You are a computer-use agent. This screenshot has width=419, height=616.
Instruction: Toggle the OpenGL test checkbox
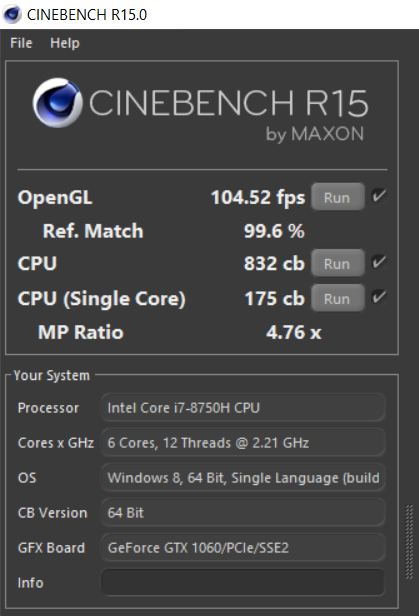(379, 196)
